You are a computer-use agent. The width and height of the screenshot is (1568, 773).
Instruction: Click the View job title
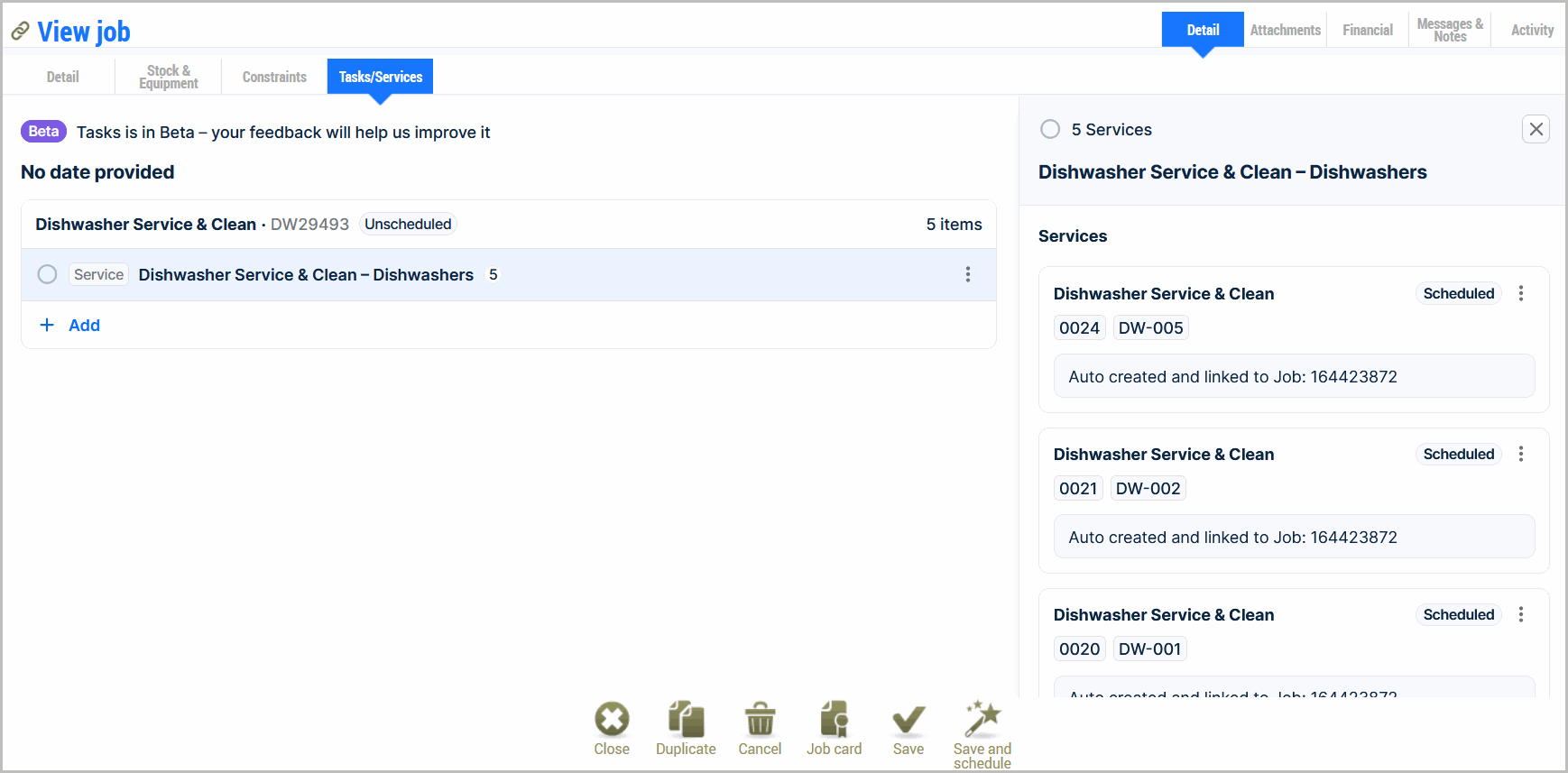pyautogui.click(x=84, y=32)
